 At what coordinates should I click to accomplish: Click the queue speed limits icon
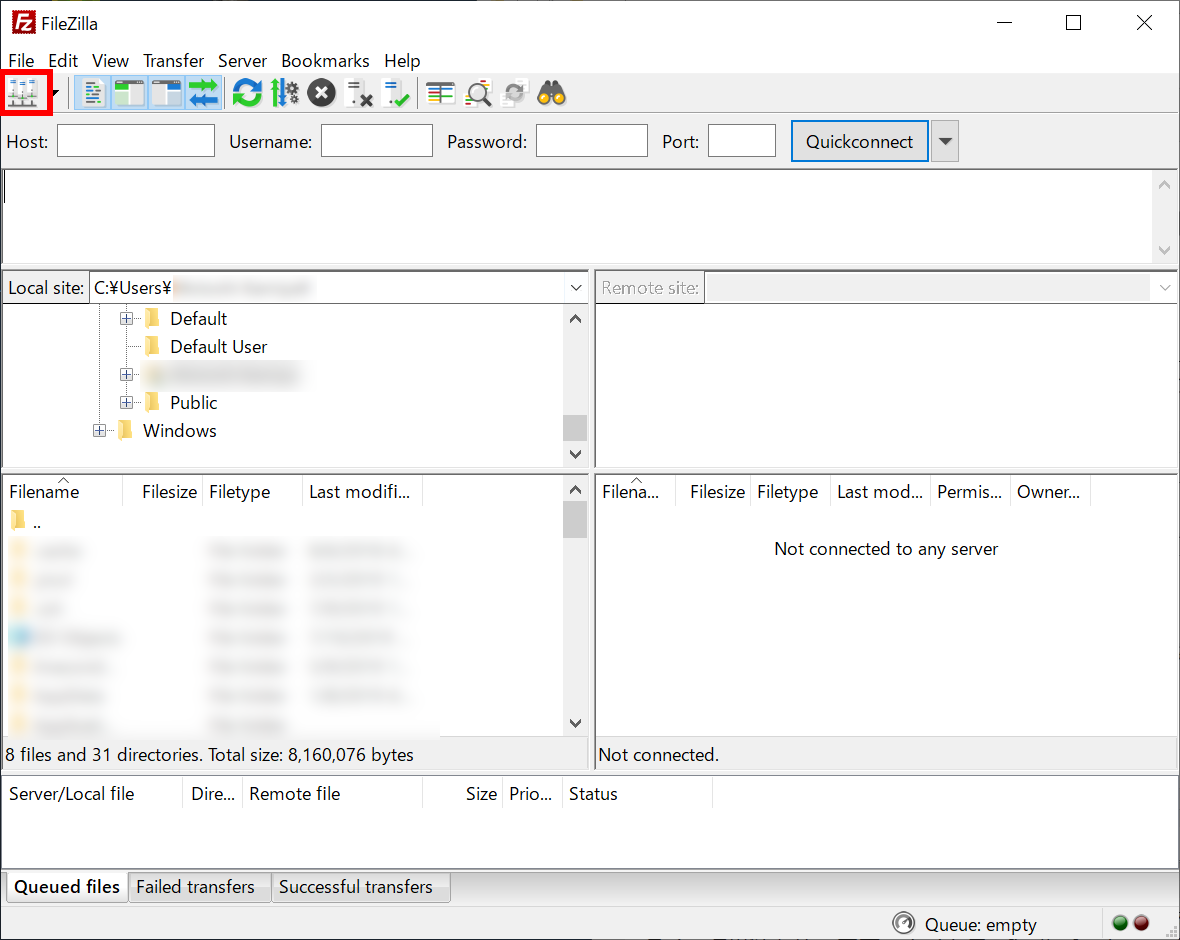click(903, 923)
